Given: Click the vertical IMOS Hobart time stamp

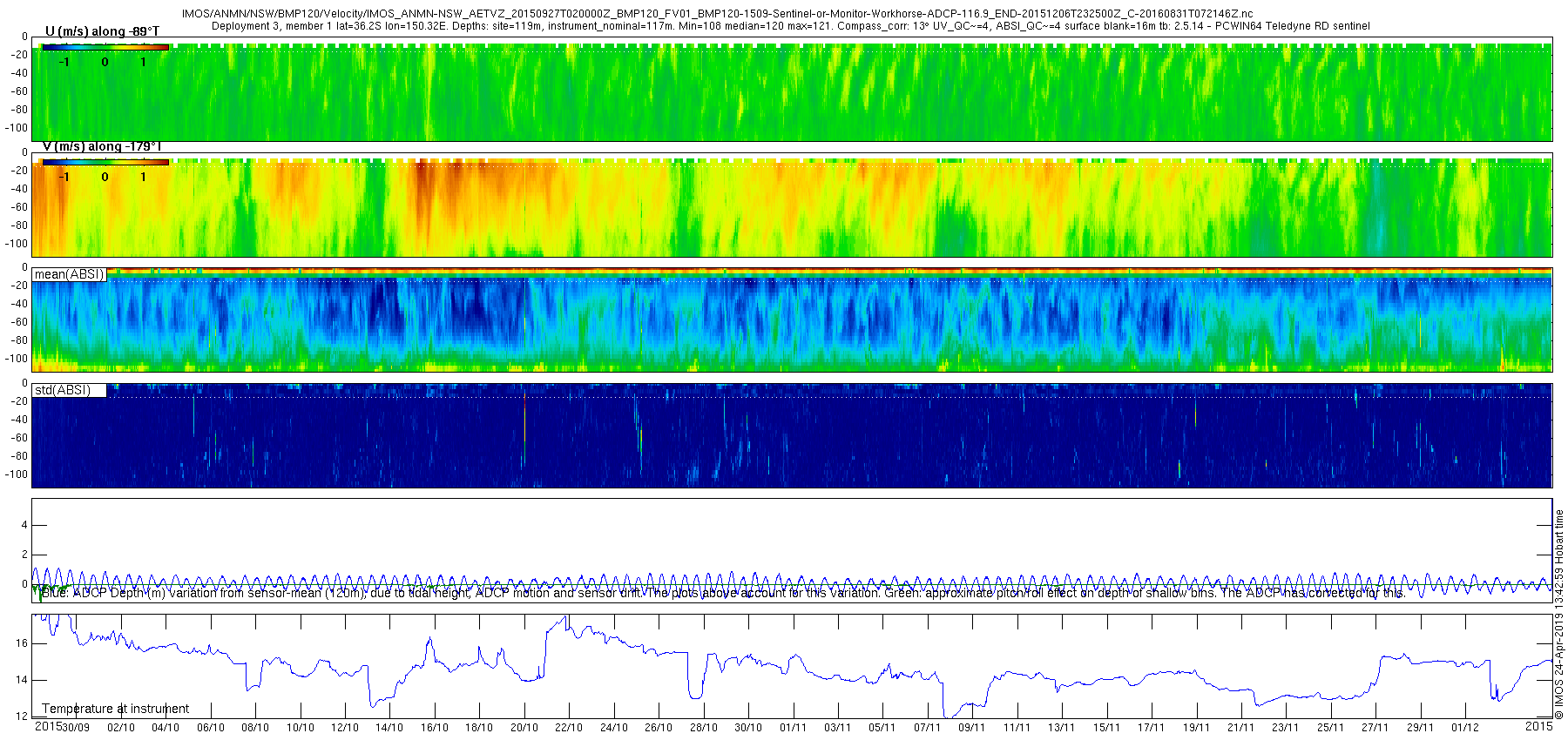Looking at the screenshot, I should tap(1559, 615).
